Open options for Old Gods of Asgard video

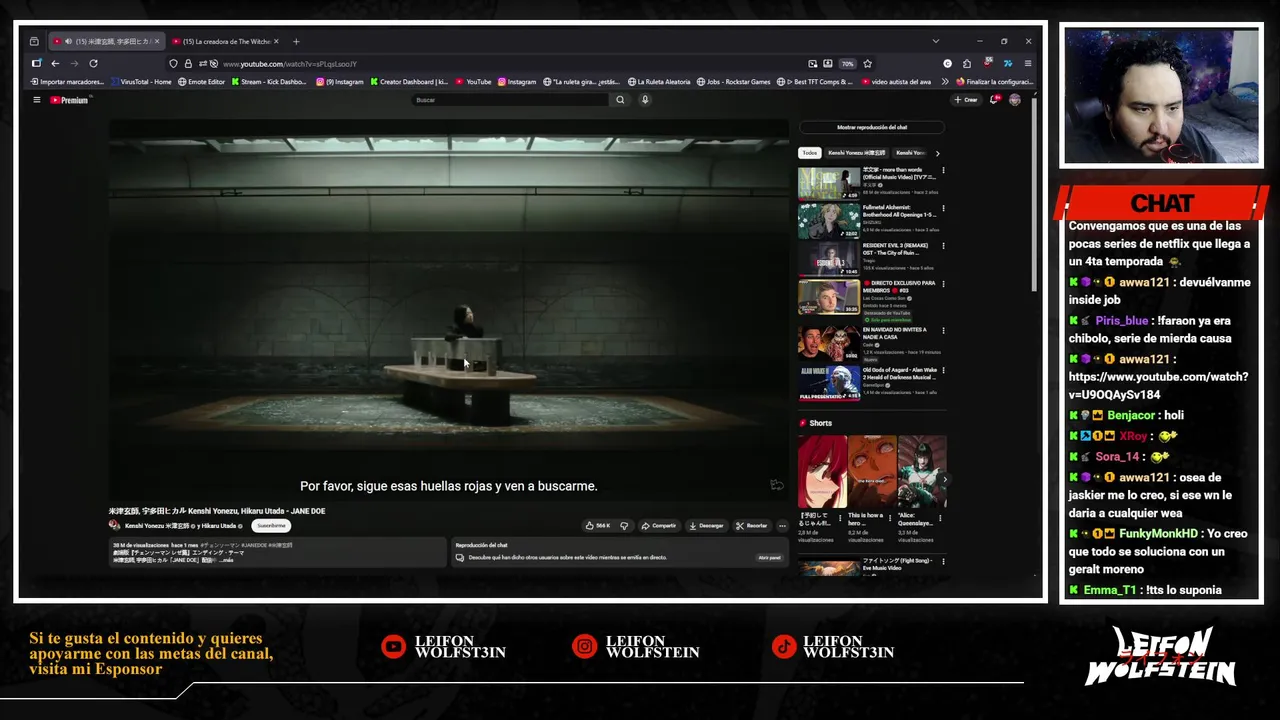[x=943, y=370]
